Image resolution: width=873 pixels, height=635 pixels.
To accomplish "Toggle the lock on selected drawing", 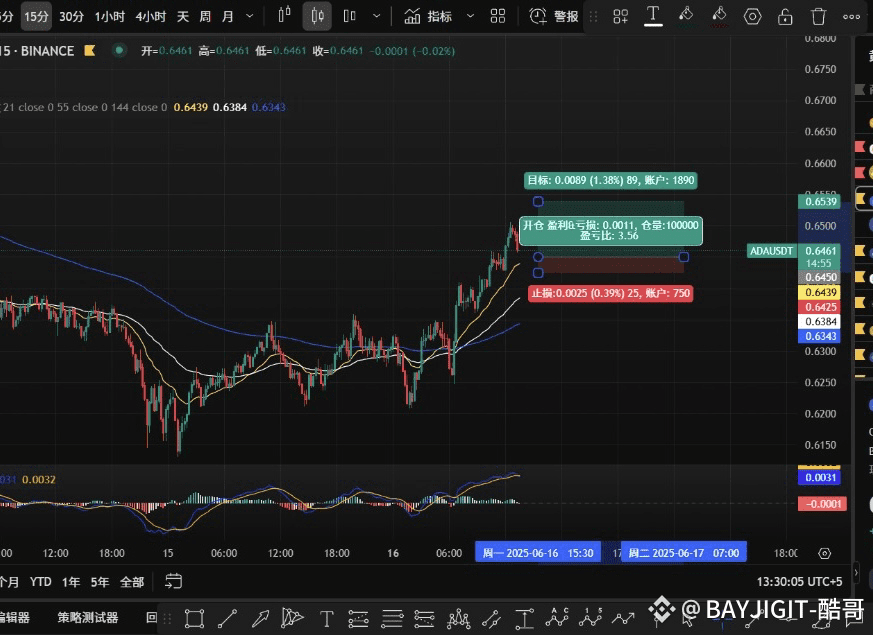I will pos(785,17).
